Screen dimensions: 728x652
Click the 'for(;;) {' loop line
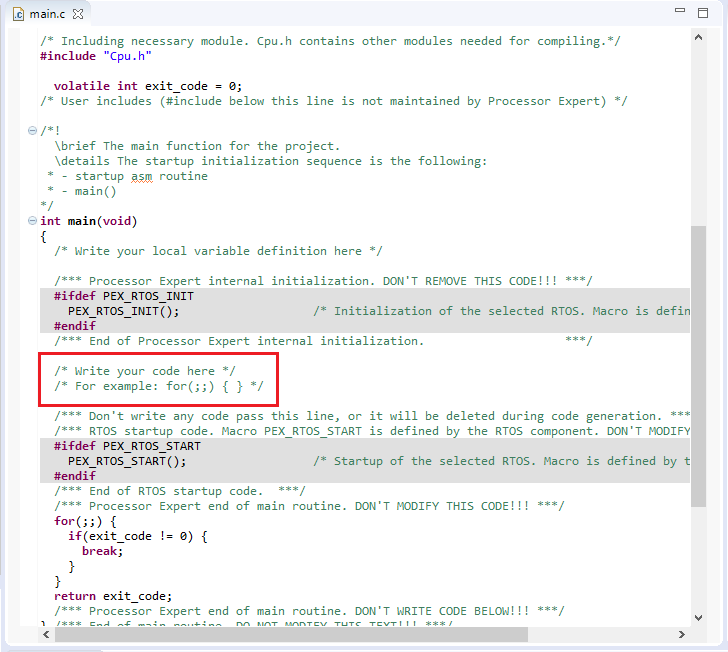tap(85, 522)
